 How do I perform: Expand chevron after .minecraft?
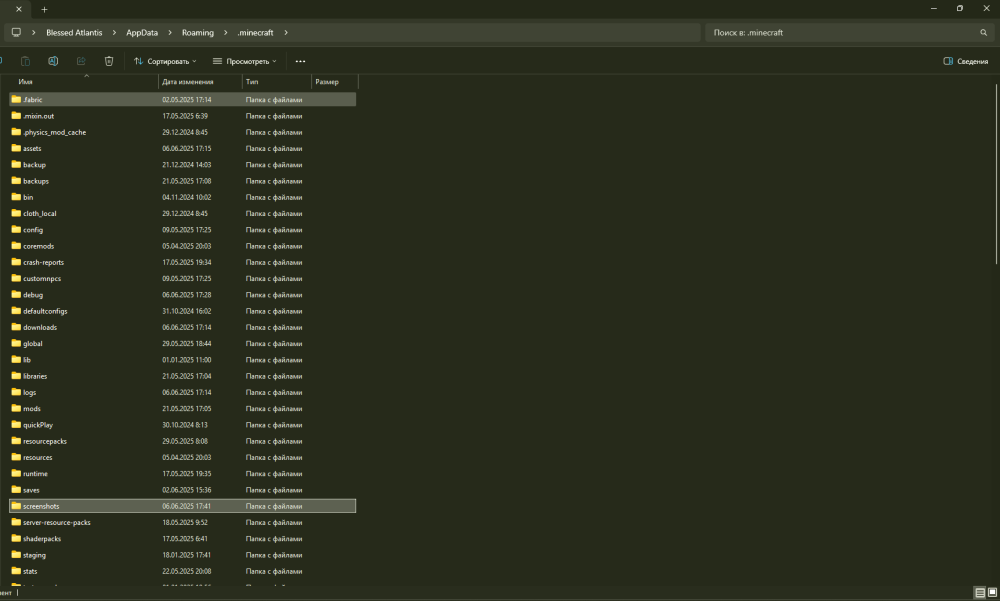pyautogui.click(x=286, y=33)
